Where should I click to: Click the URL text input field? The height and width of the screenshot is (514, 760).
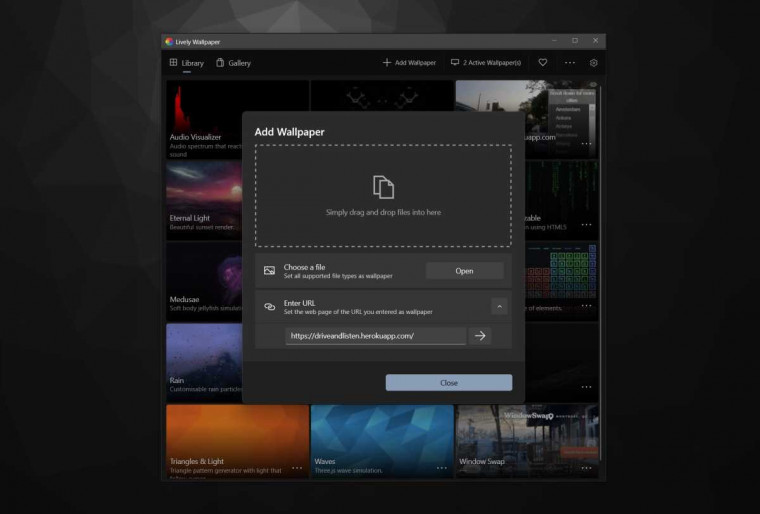(376, 336)
